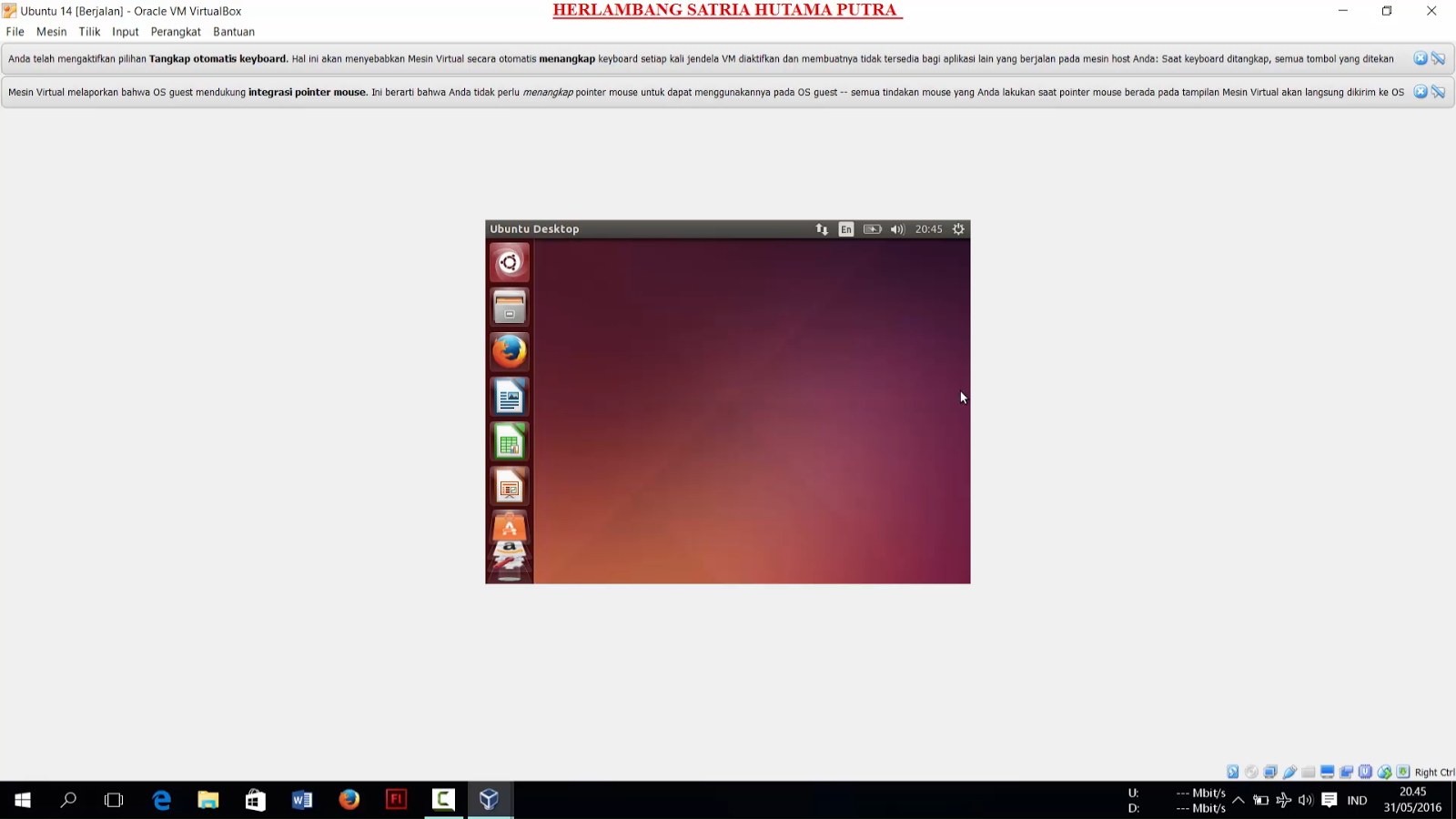The height and width of the screenshot is (819, 1456).
Task: Open the File menu in VirtualBox
Action: coord(15,32)
